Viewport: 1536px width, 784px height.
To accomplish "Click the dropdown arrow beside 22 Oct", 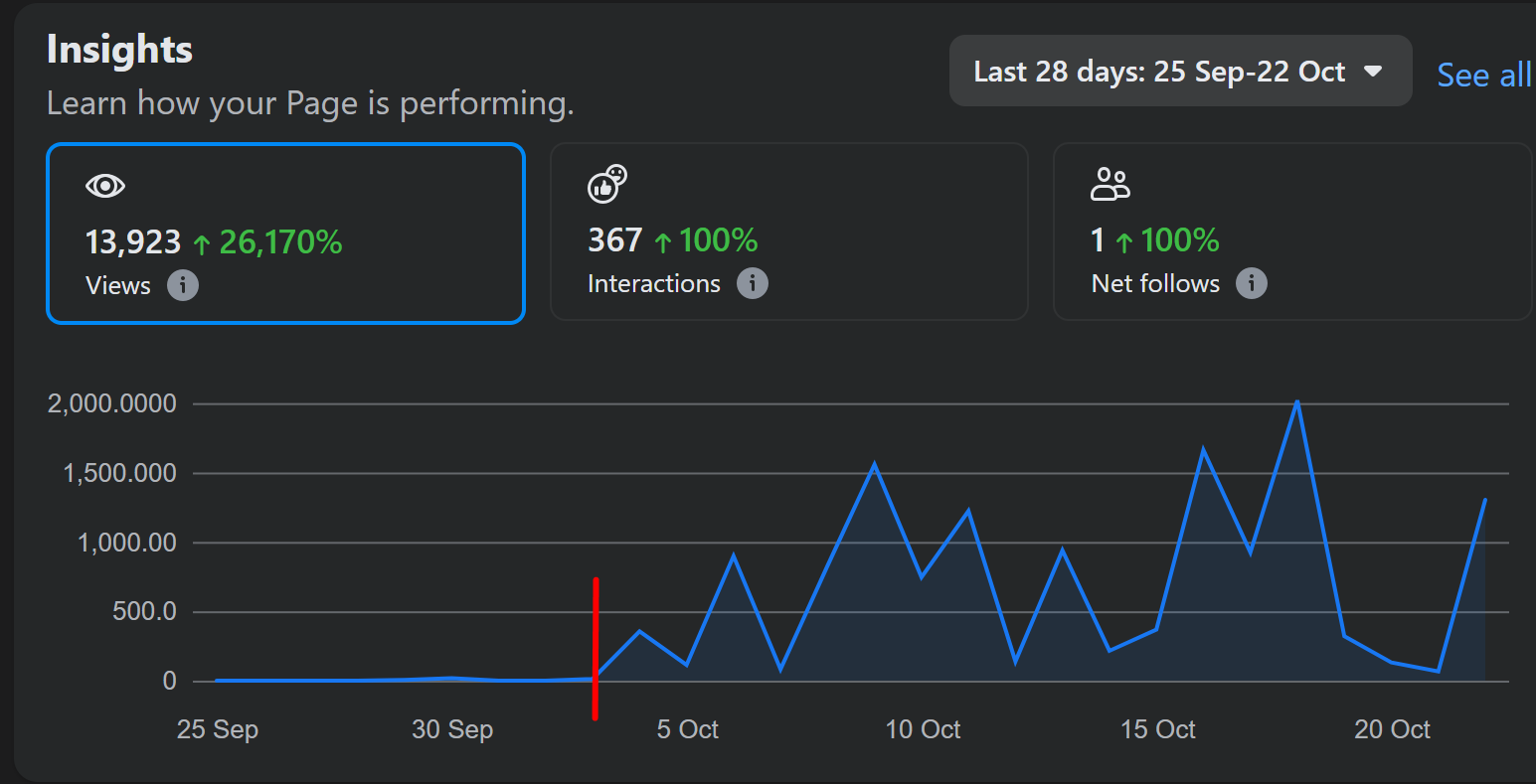I will 1374,72.
